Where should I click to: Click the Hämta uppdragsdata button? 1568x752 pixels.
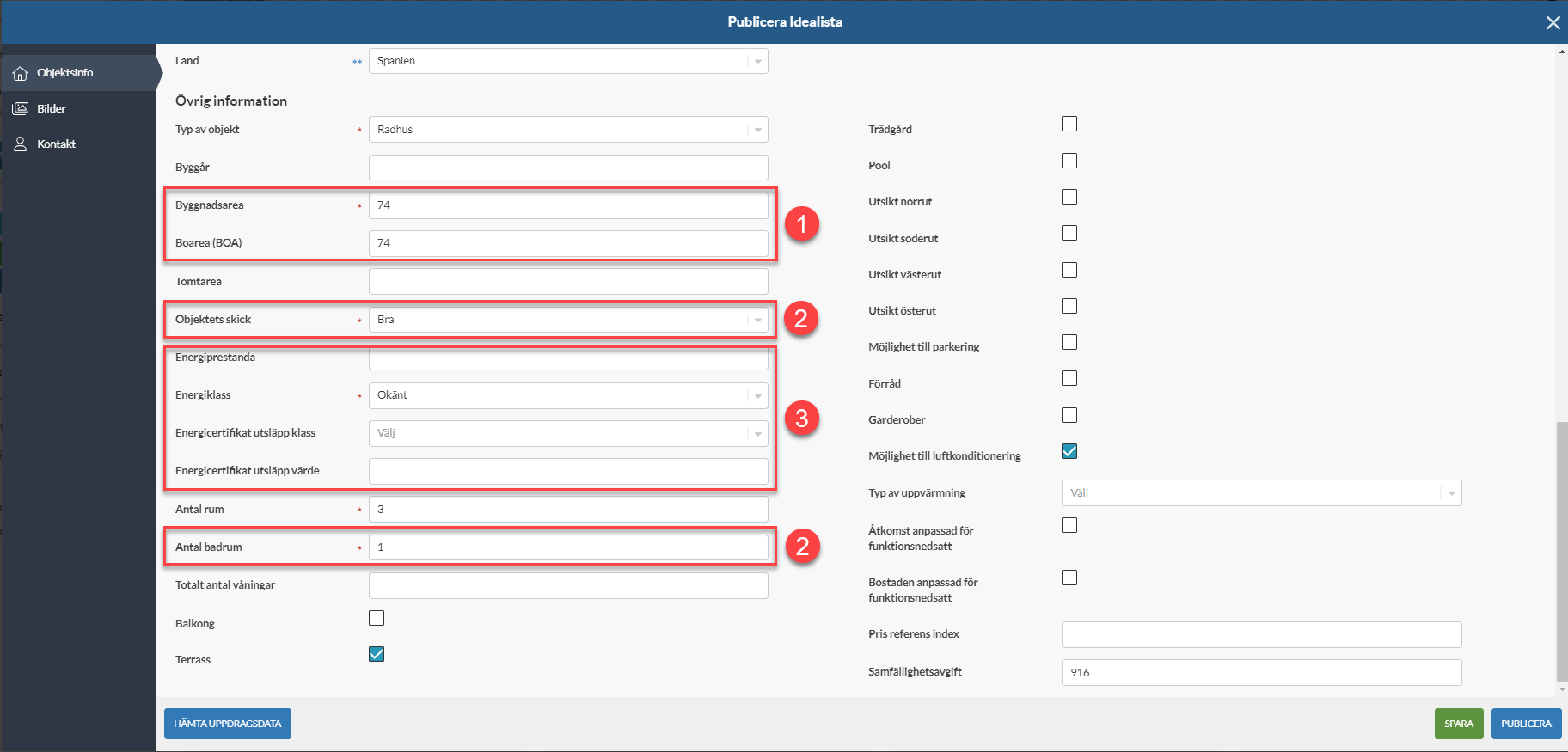point(228,724)
